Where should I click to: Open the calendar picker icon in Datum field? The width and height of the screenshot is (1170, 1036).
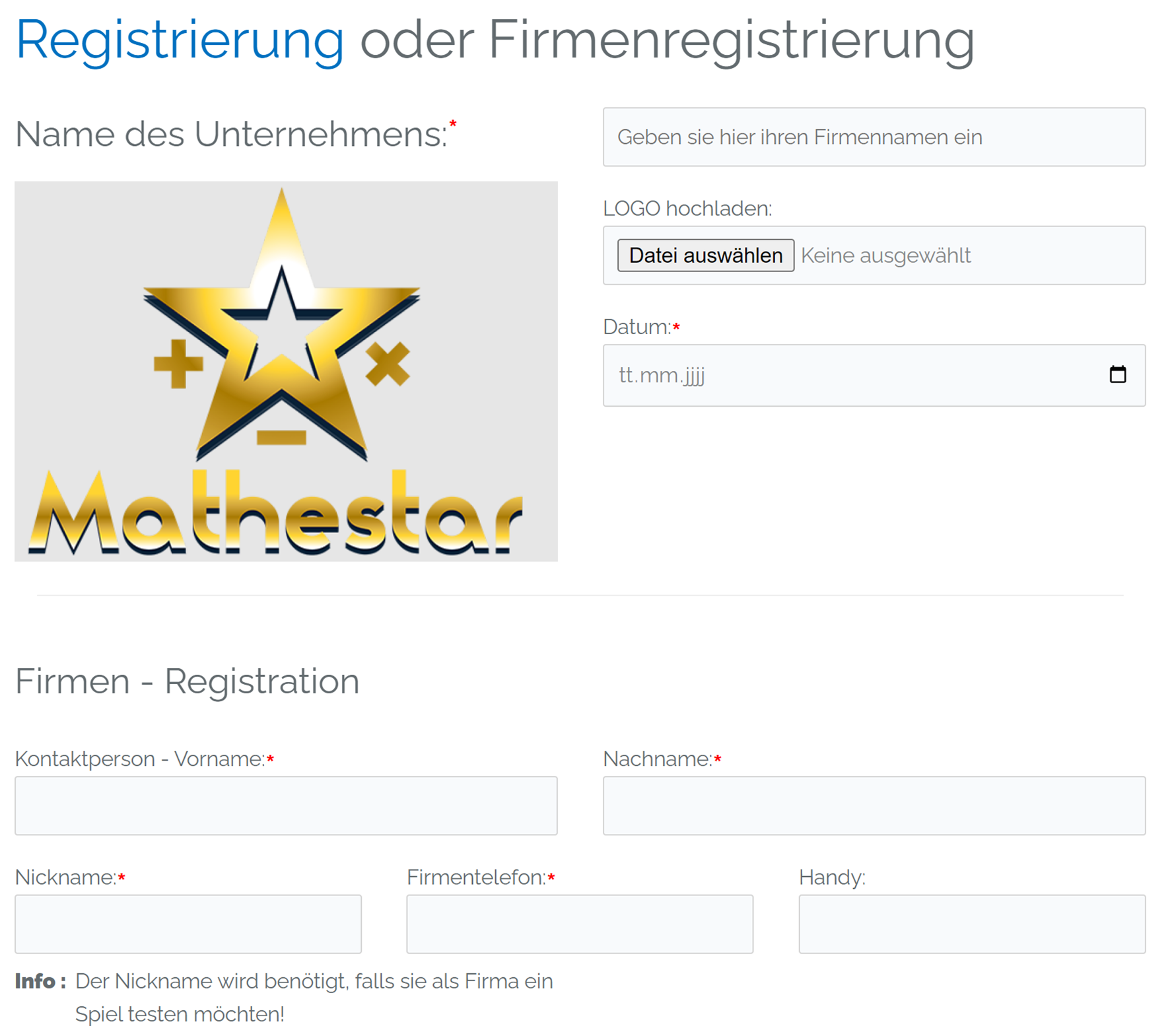pos(1117,375)
